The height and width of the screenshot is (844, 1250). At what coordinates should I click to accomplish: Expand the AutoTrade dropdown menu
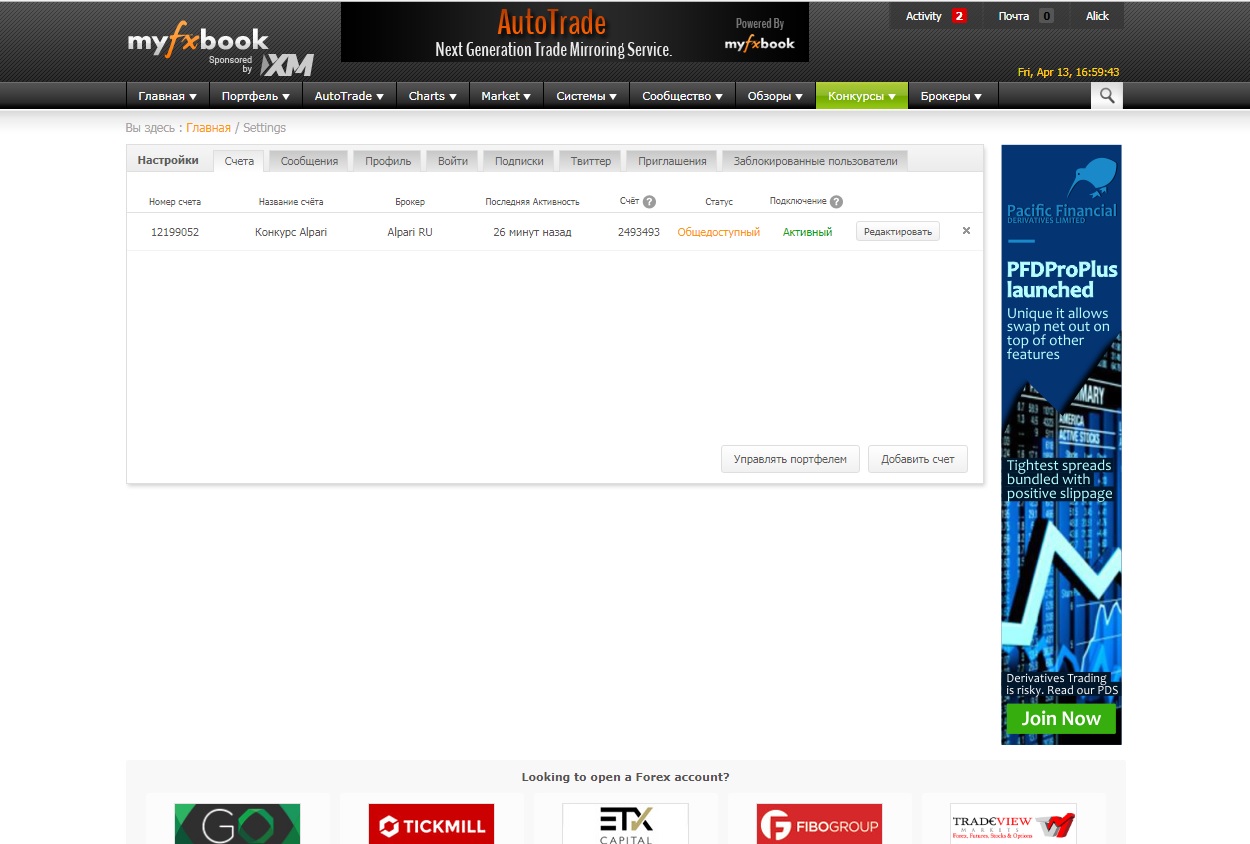coord(349,96)
